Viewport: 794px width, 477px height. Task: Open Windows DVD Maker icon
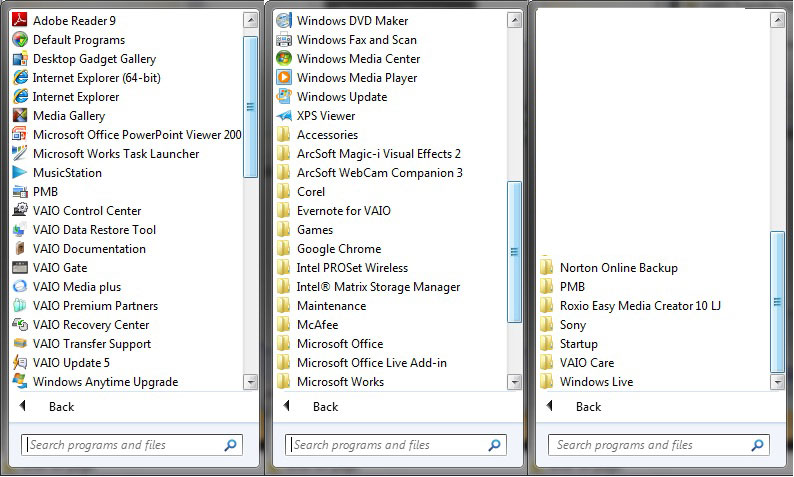284,20
